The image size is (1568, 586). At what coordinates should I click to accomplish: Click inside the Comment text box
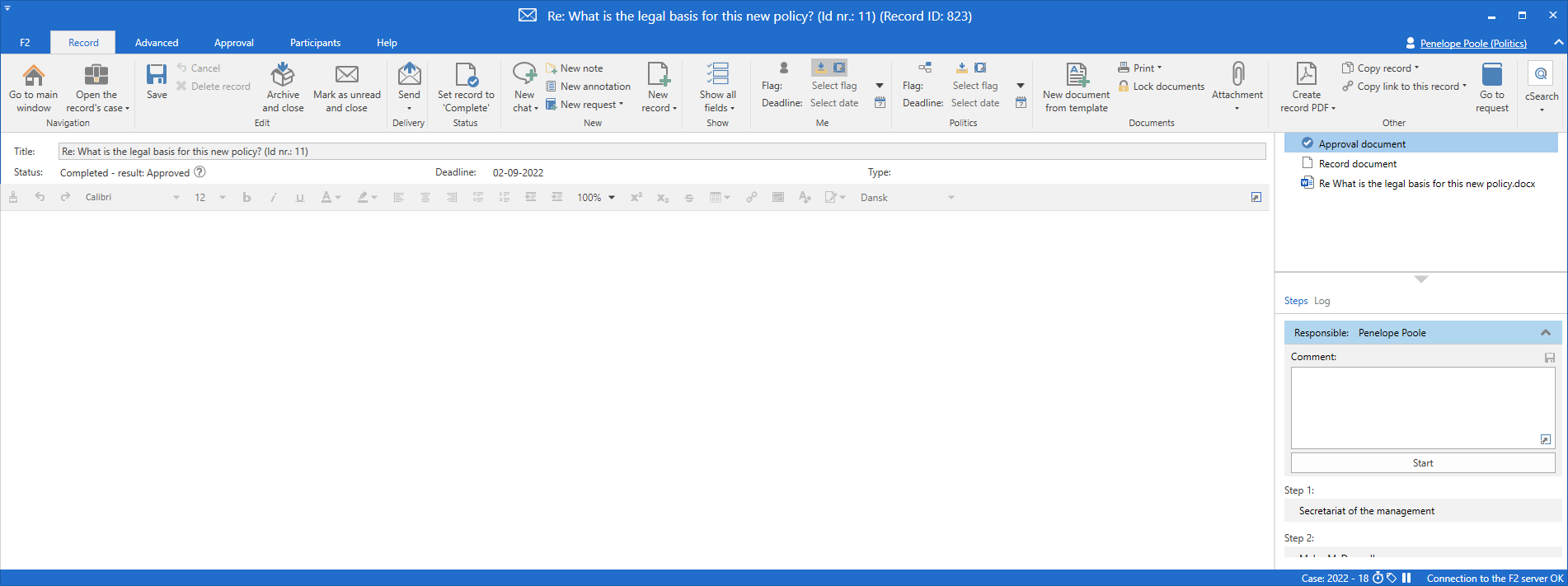point(1421,407)
